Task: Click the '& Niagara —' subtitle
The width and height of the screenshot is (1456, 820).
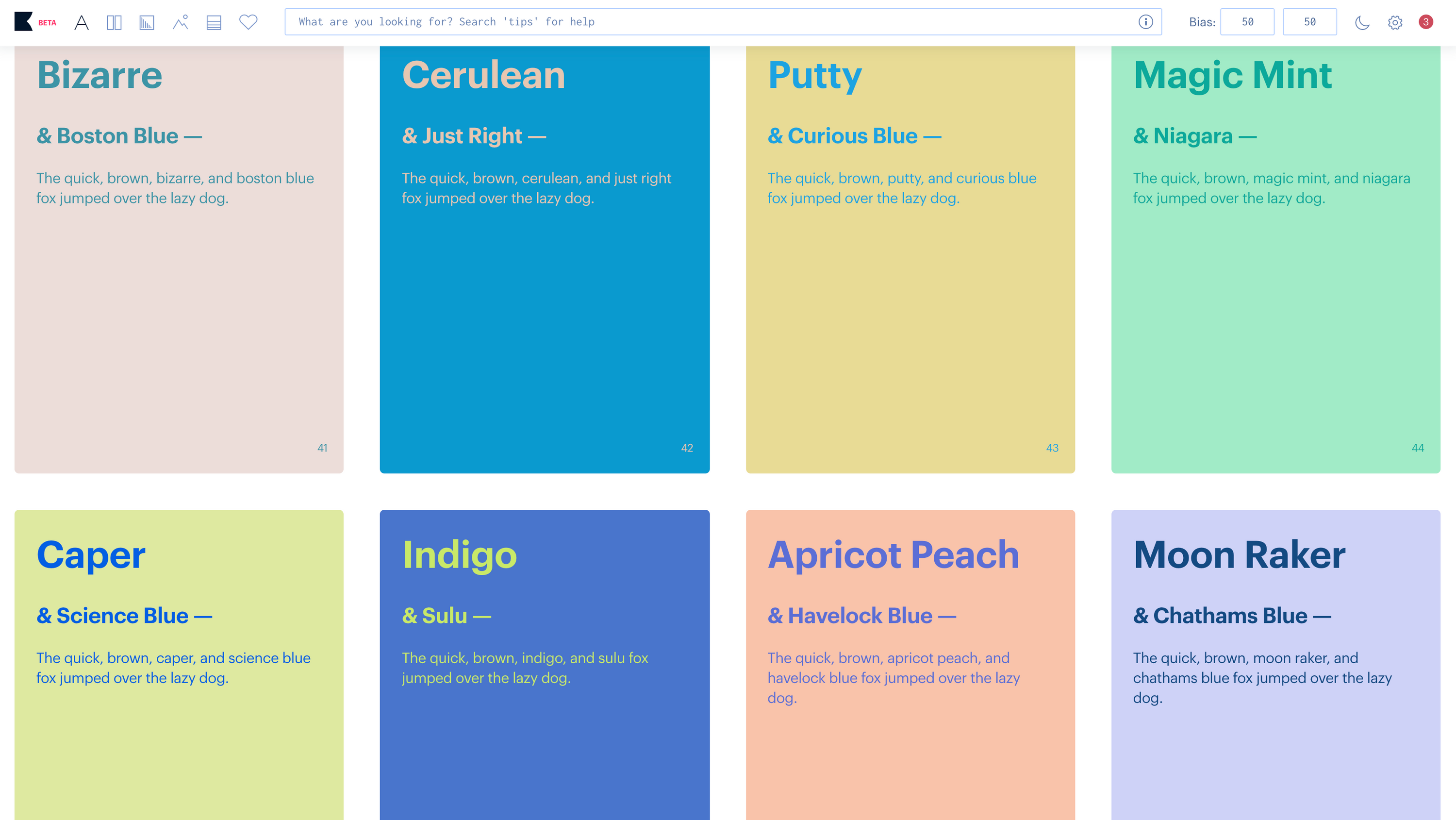Action: (x=1195, y=136)
